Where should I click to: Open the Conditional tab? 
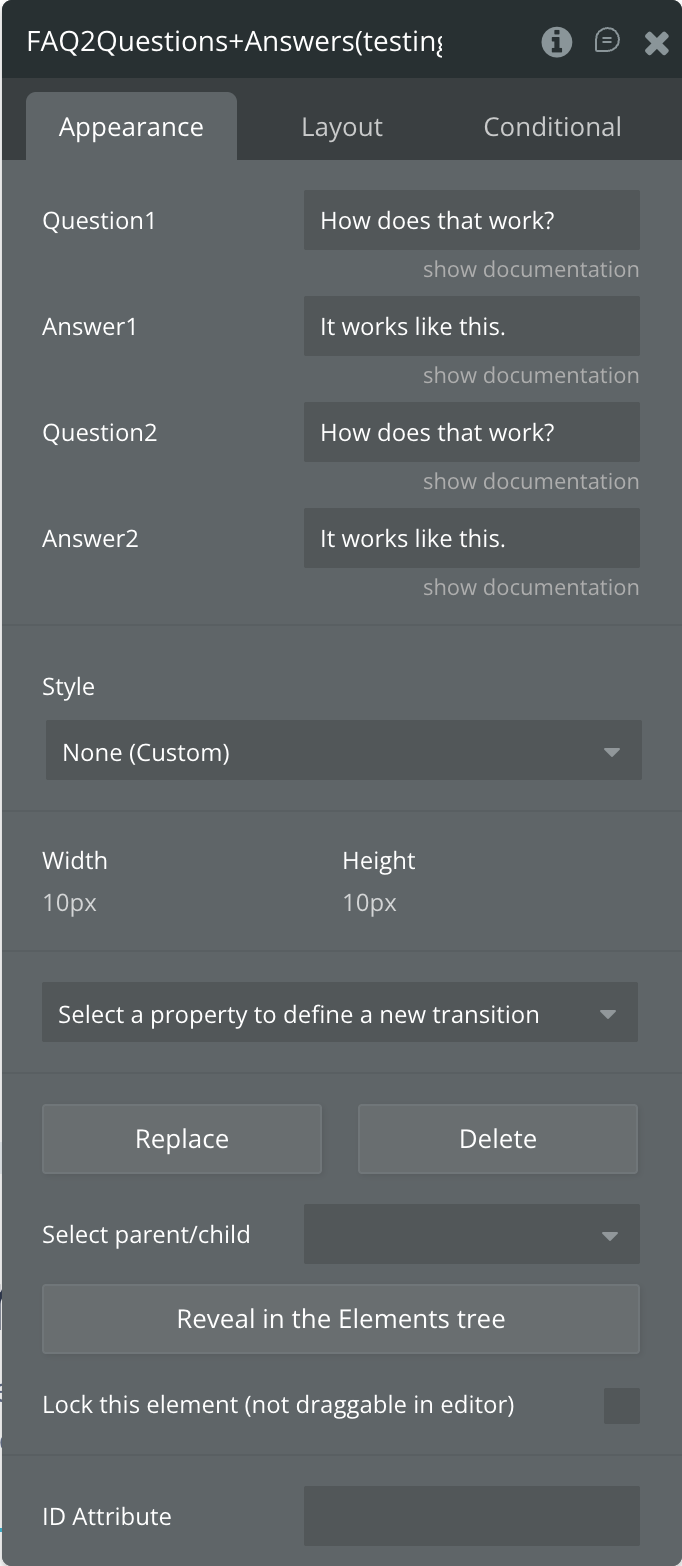pyautogui.click(x=552, y=127)
